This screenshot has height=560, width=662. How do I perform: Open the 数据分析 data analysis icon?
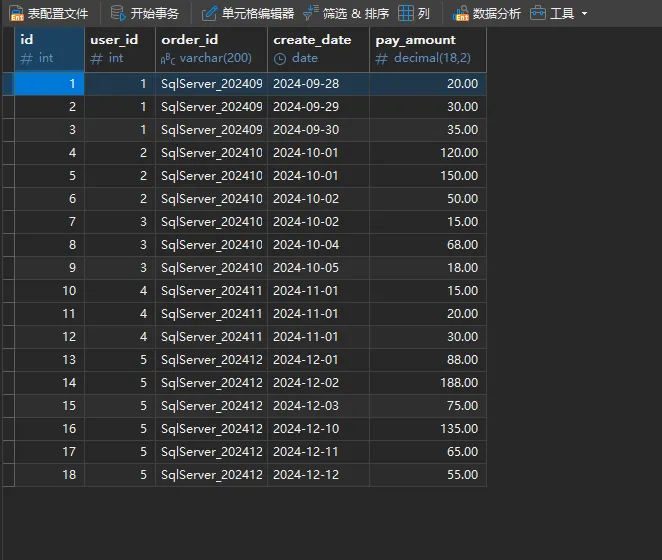tap(461, 14)
